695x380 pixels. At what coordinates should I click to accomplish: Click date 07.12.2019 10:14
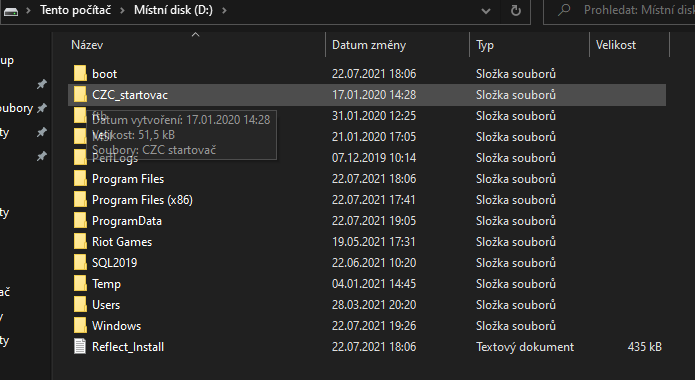tap(374, 158)
